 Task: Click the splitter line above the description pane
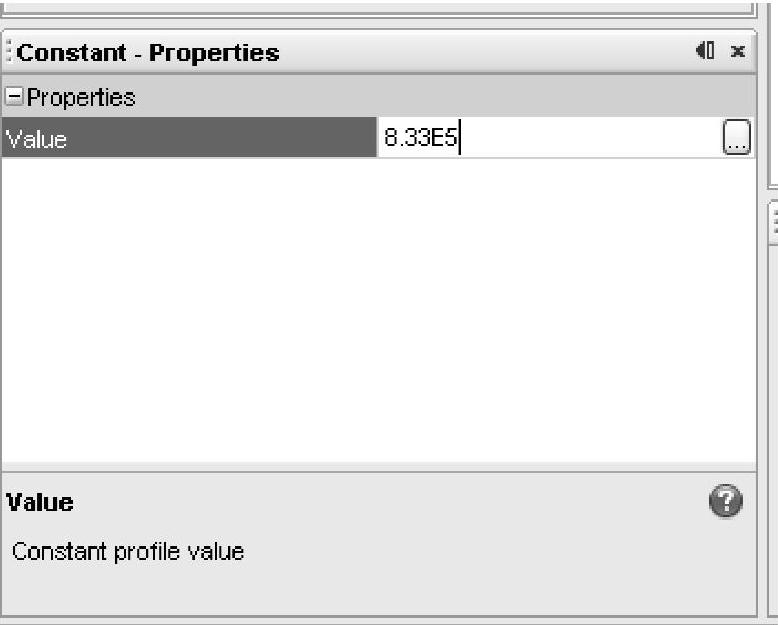379,467
